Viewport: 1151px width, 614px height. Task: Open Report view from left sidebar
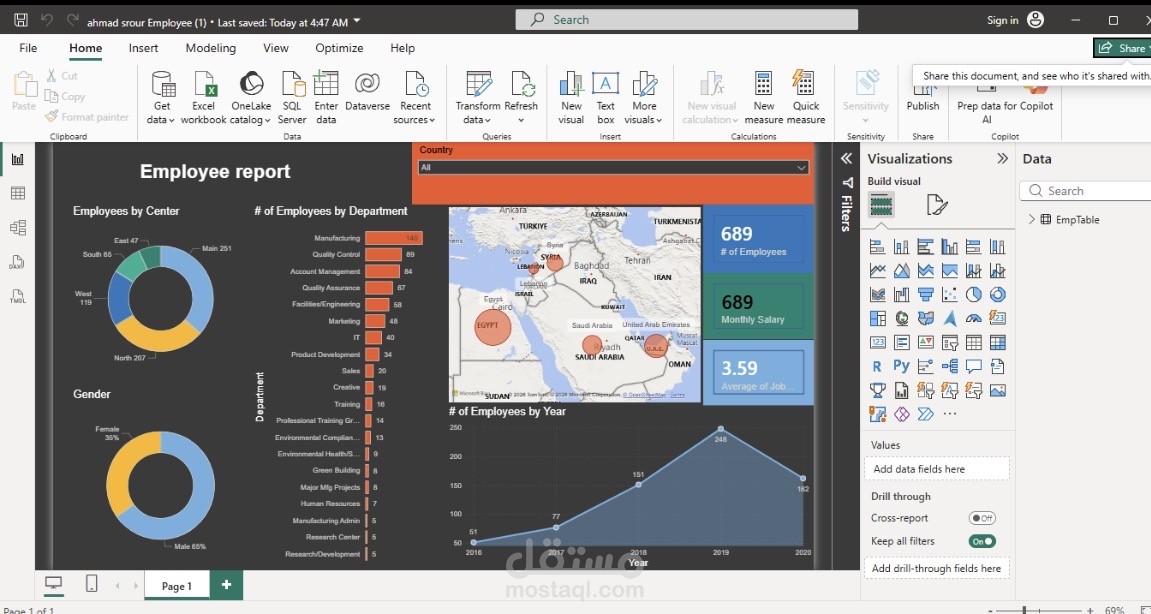pos(18,159)
